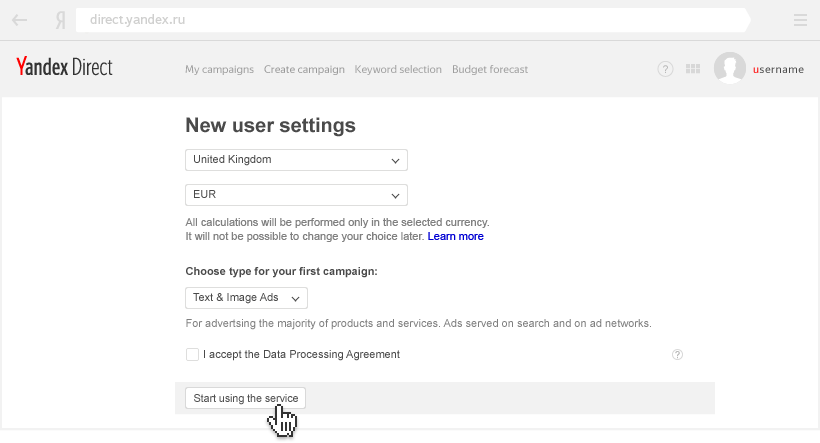This screenshot has width=820, height=443.
Task: Click the username account link
Action: click(777, 70)
